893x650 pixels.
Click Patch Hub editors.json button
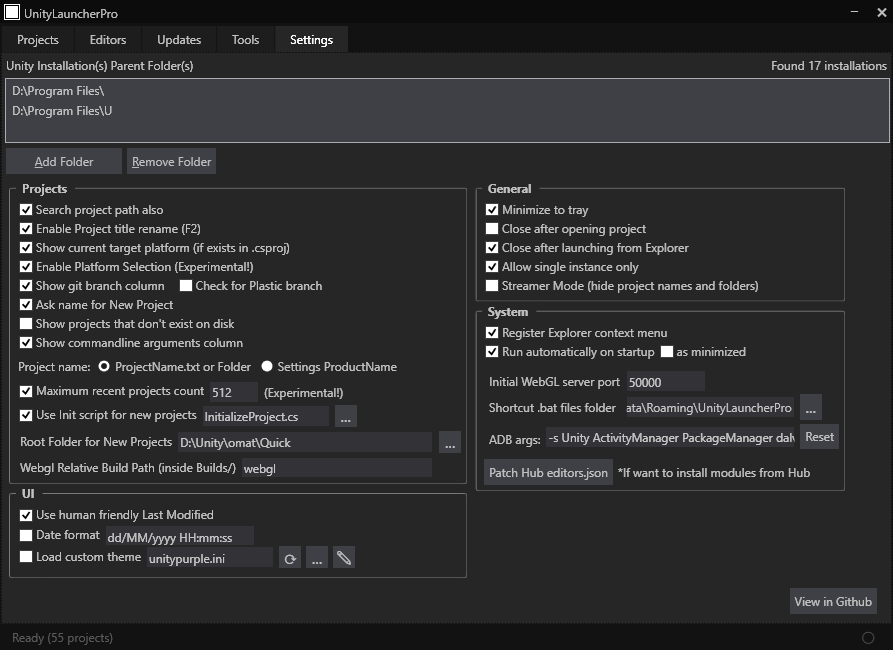548,473
